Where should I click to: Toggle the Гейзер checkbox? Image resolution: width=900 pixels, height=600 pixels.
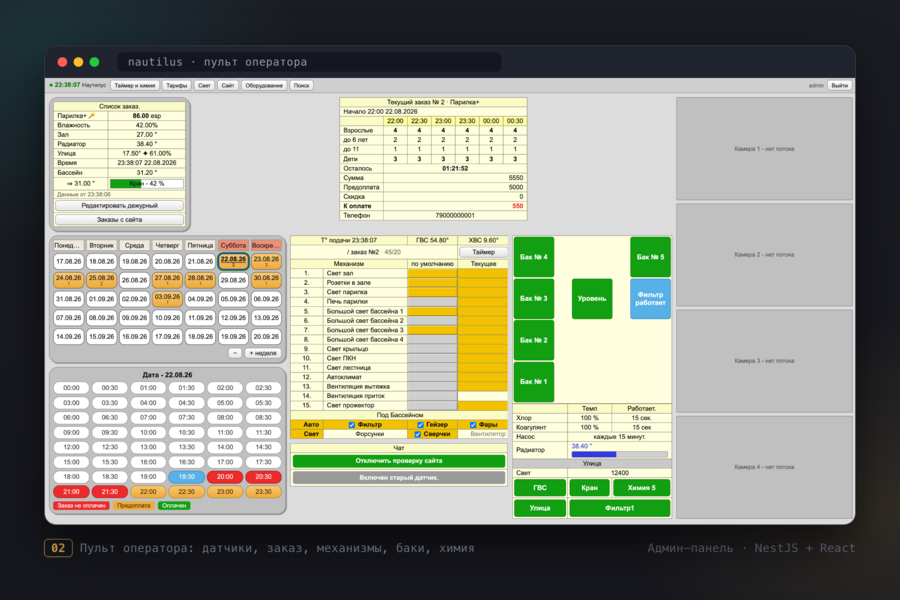click(420, 425)
